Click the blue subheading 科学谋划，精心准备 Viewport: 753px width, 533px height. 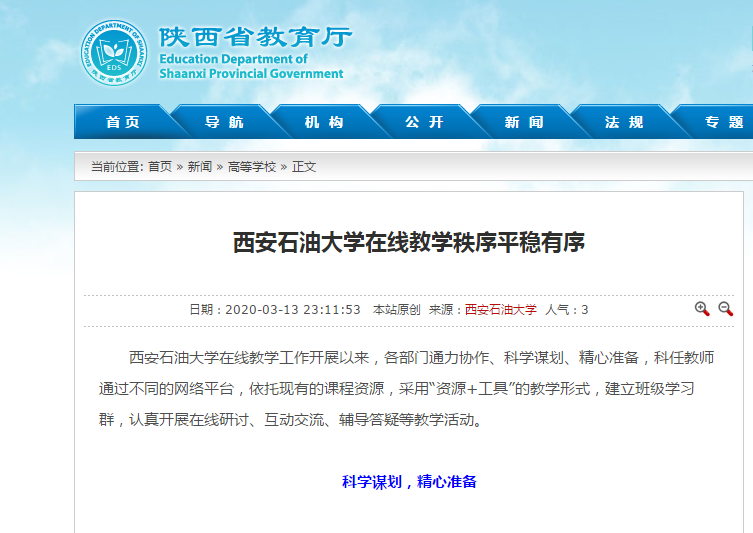click(409, 482)
